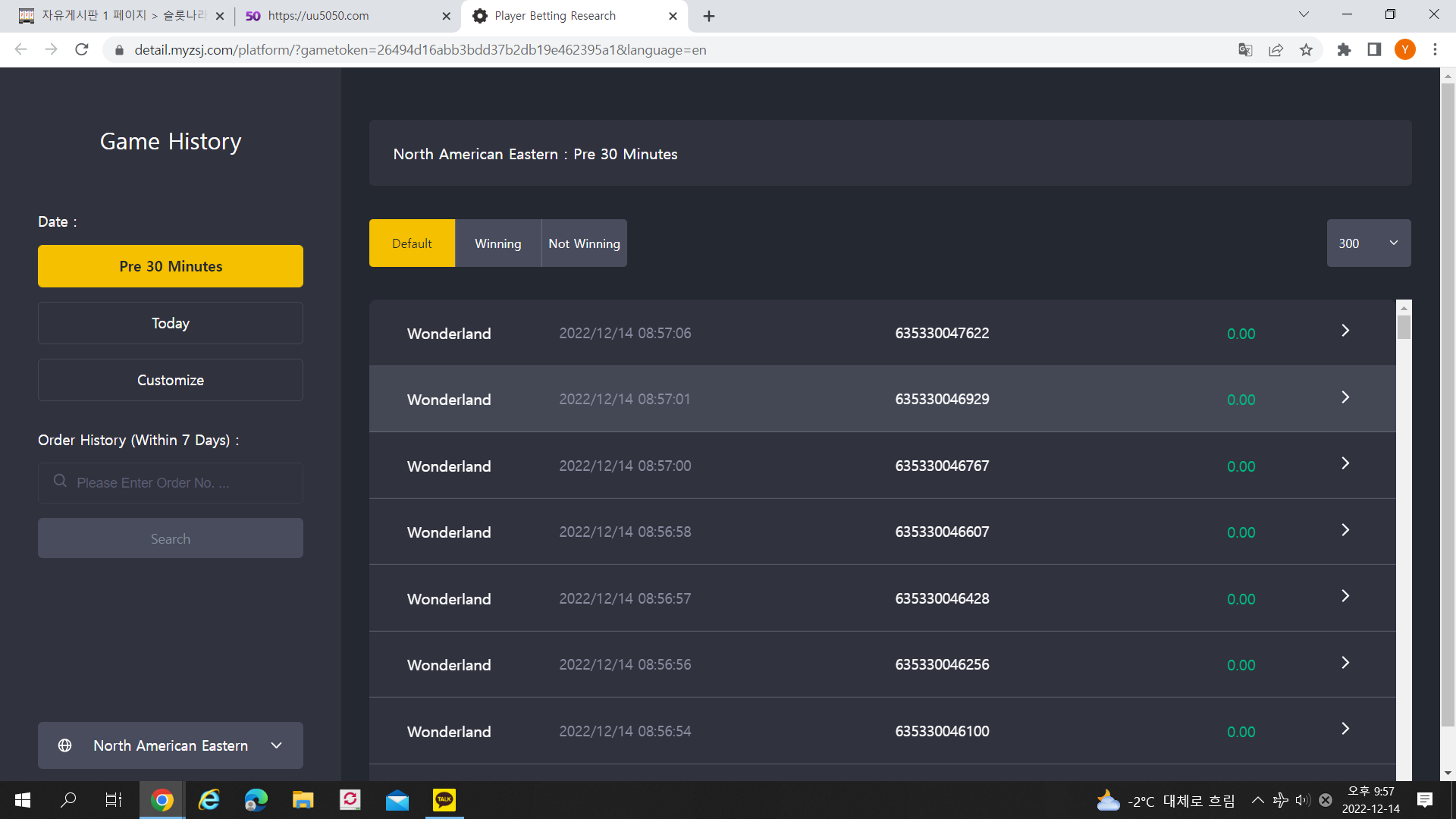This screenshot has width=1456, height=819.
Task: Click the taskbar clock showing 9:57
Action: pos(1370,800)
